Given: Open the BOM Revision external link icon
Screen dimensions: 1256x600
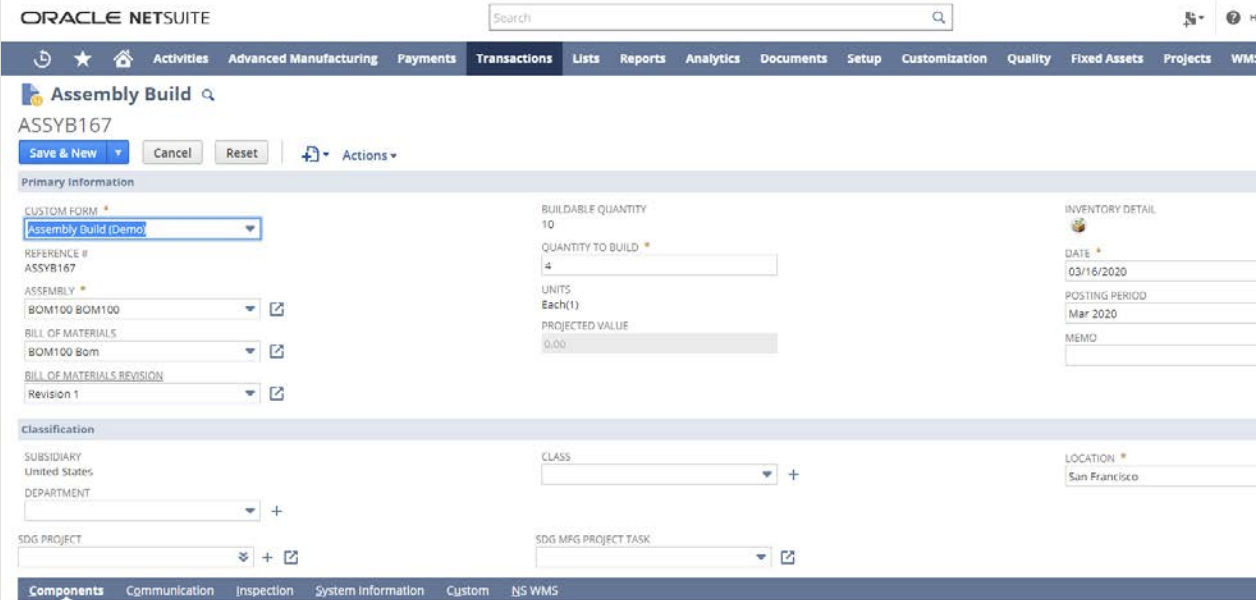Looking at the screenshot, I should [278, 393].
